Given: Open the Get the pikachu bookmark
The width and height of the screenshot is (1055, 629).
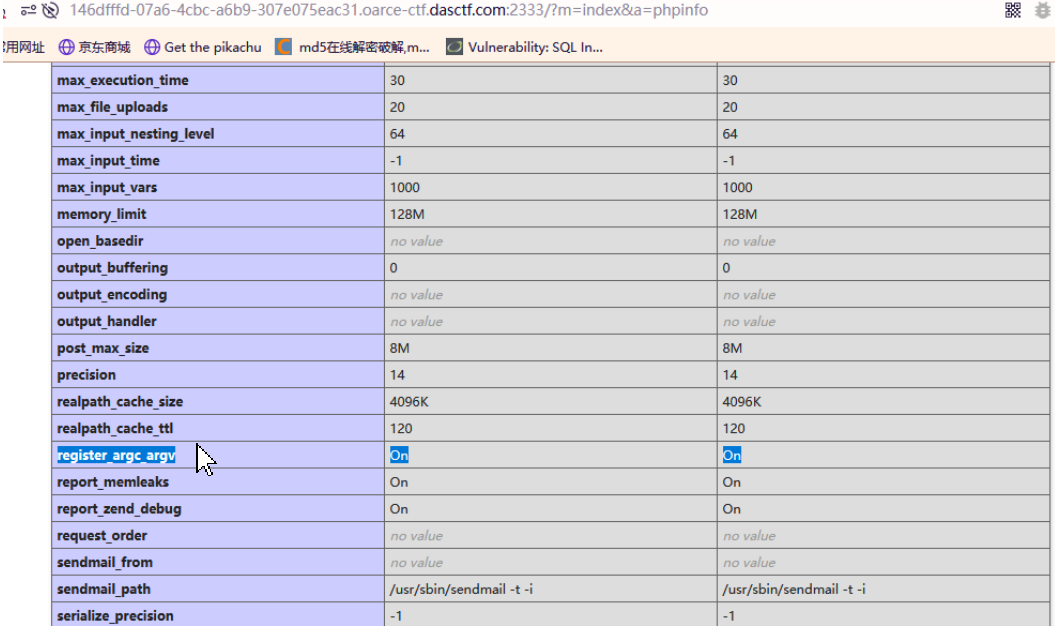Looking at the screenshot, I should click(x=203, y=47).
